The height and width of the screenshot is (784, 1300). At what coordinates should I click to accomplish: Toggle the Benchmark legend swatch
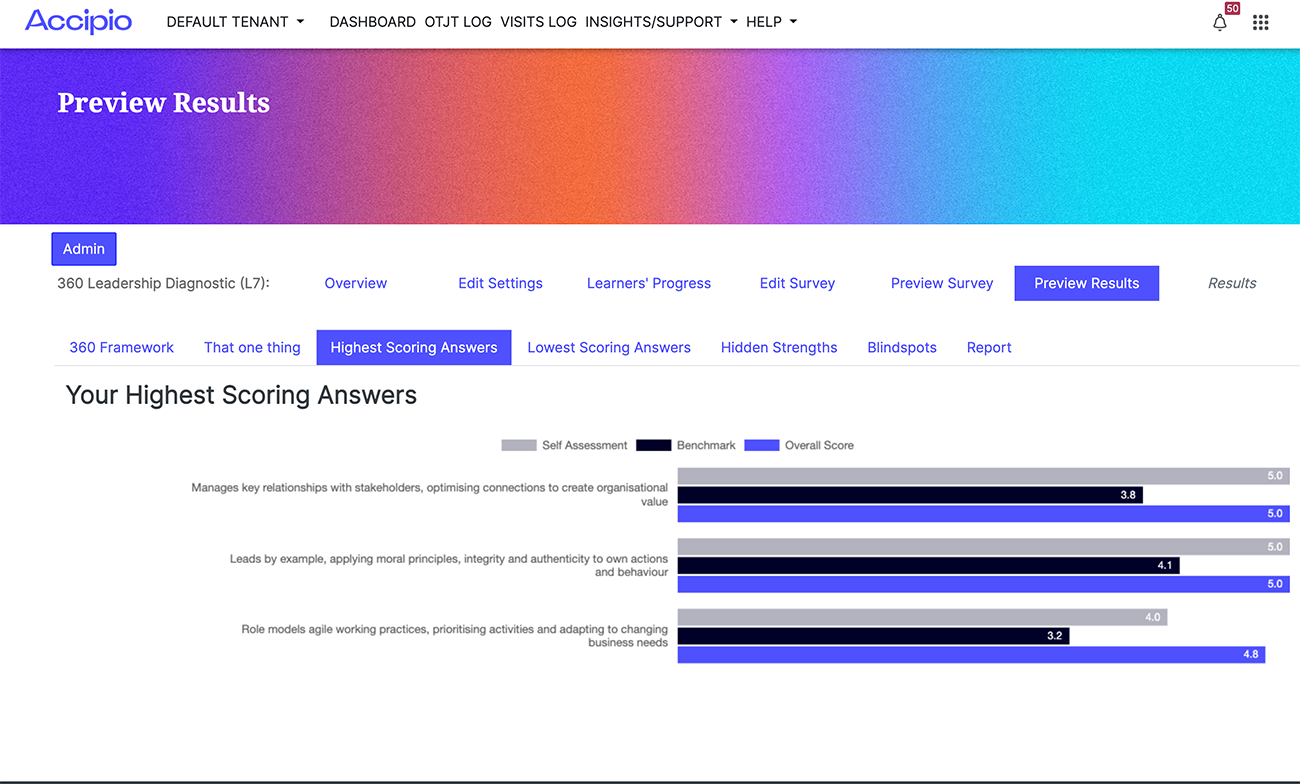653,445
